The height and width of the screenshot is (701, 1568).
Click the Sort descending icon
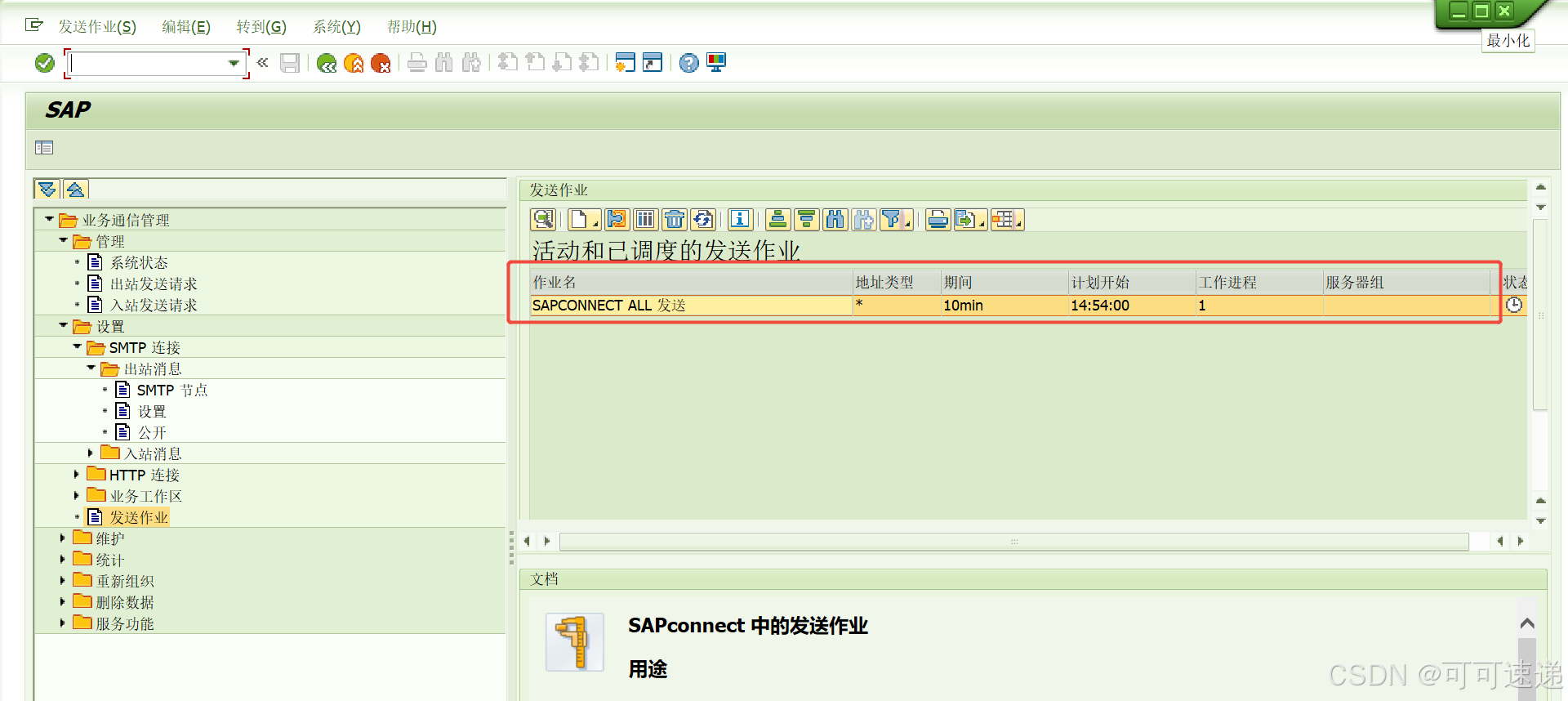[806, 219]
